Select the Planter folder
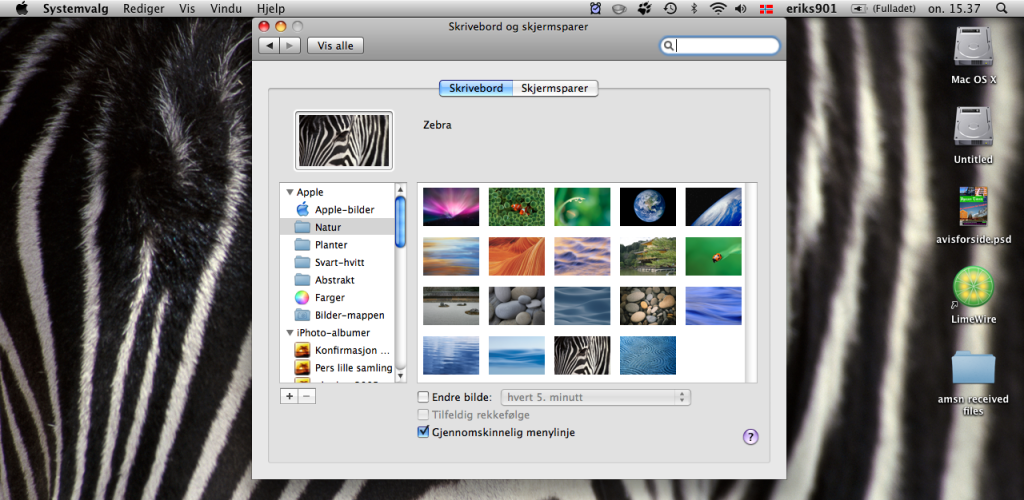 coord(337,245)
